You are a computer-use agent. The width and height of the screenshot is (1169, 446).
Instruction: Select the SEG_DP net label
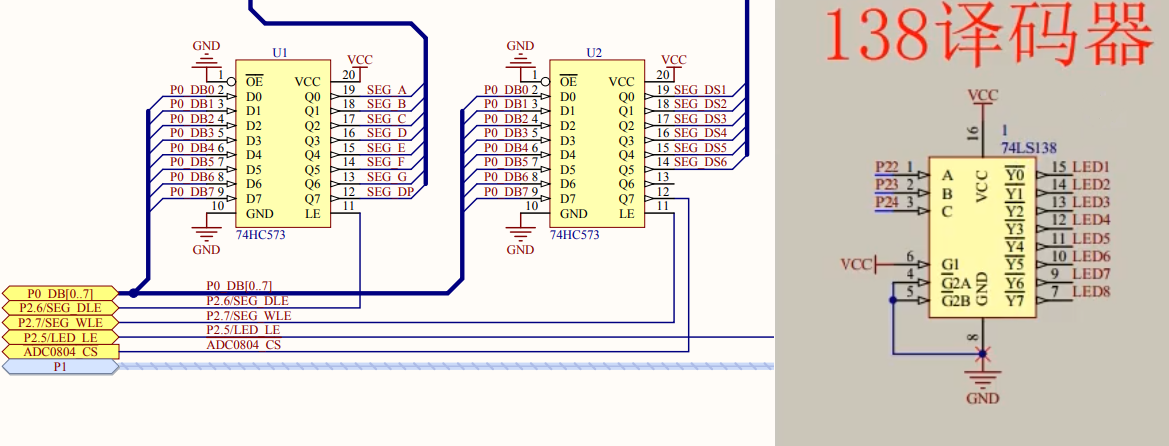[x=390, y=192]
